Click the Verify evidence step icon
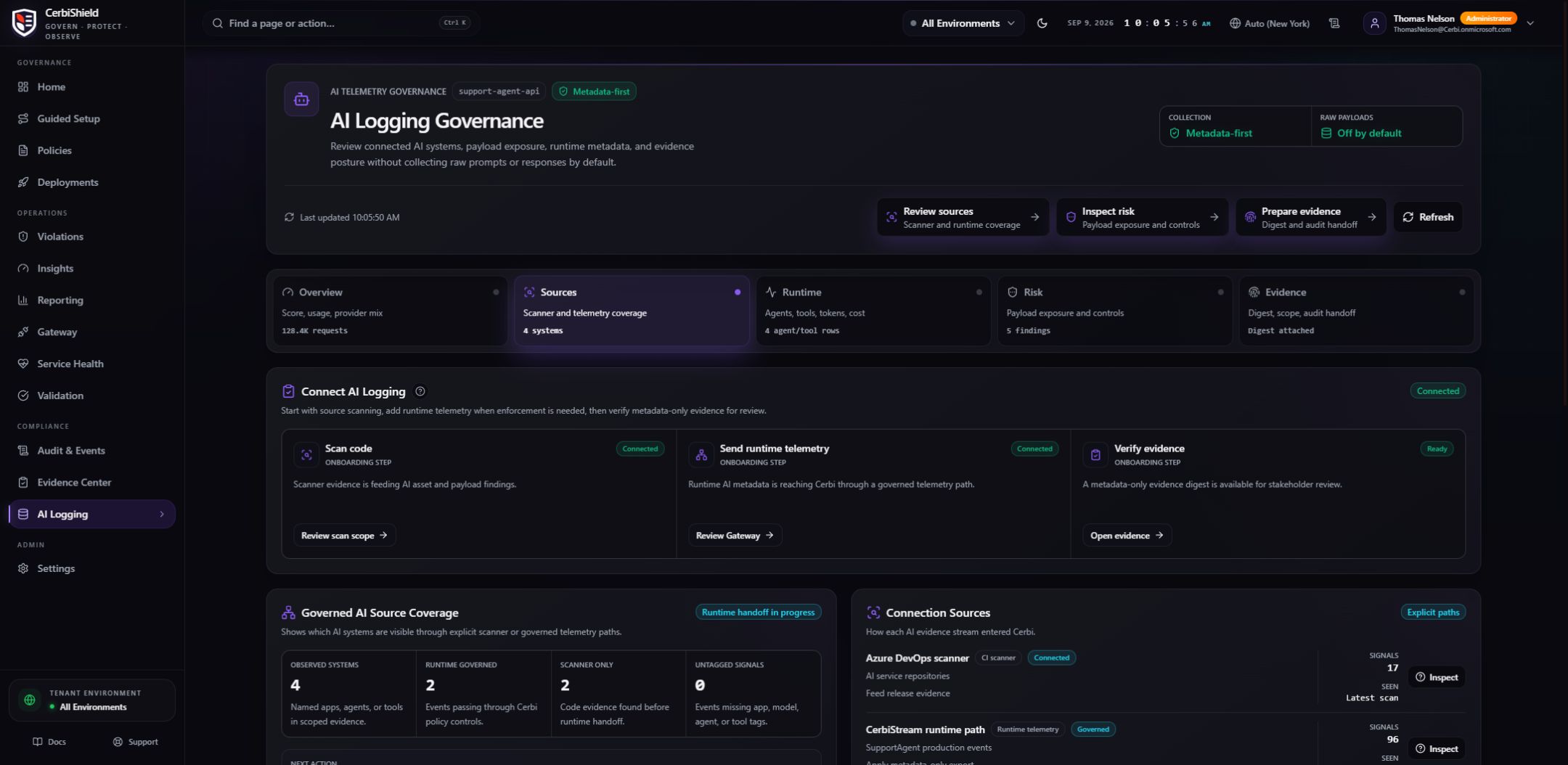 [1095, 454]
